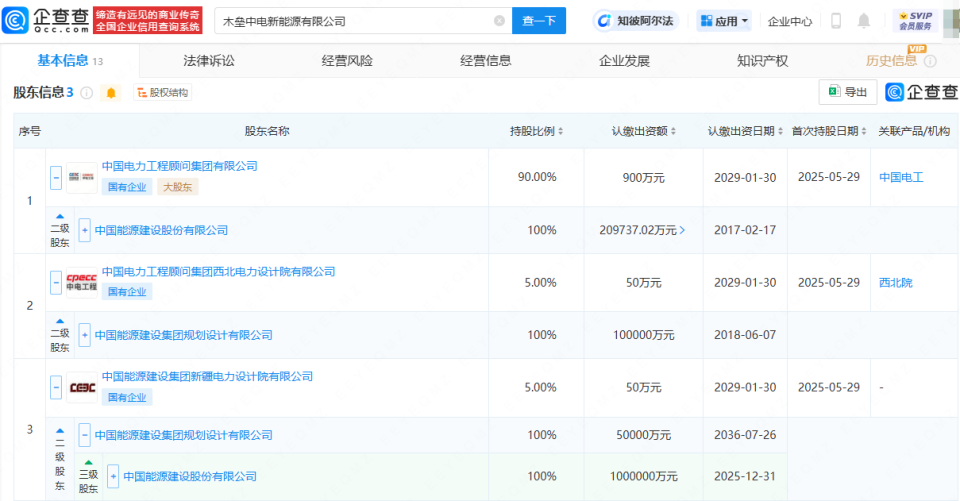Open 知彼阿尔法 AI assistant

tap(636, 21)
